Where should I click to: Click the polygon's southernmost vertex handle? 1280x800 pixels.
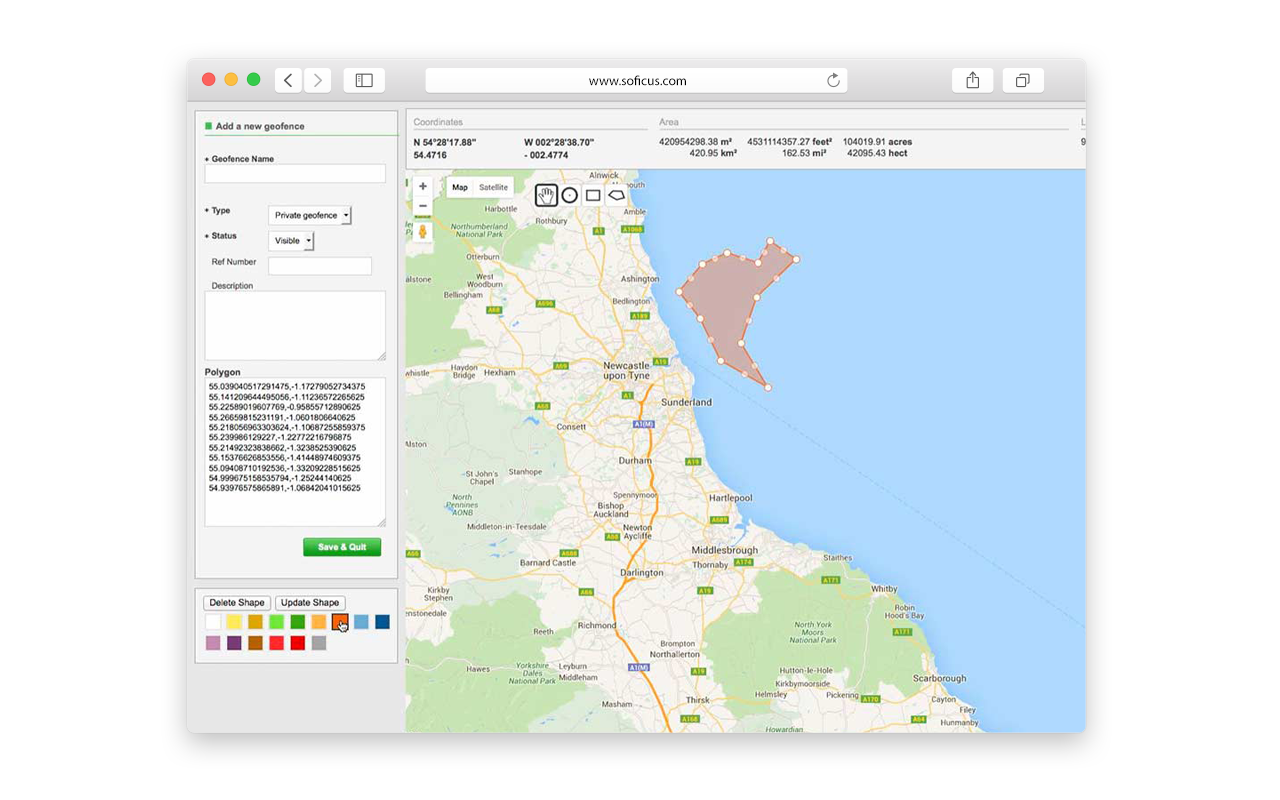[768, 387]
